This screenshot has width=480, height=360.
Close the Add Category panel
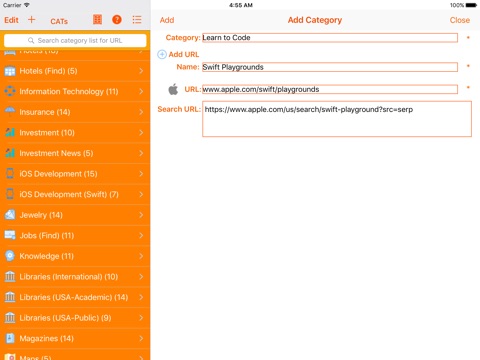[460, 20]
